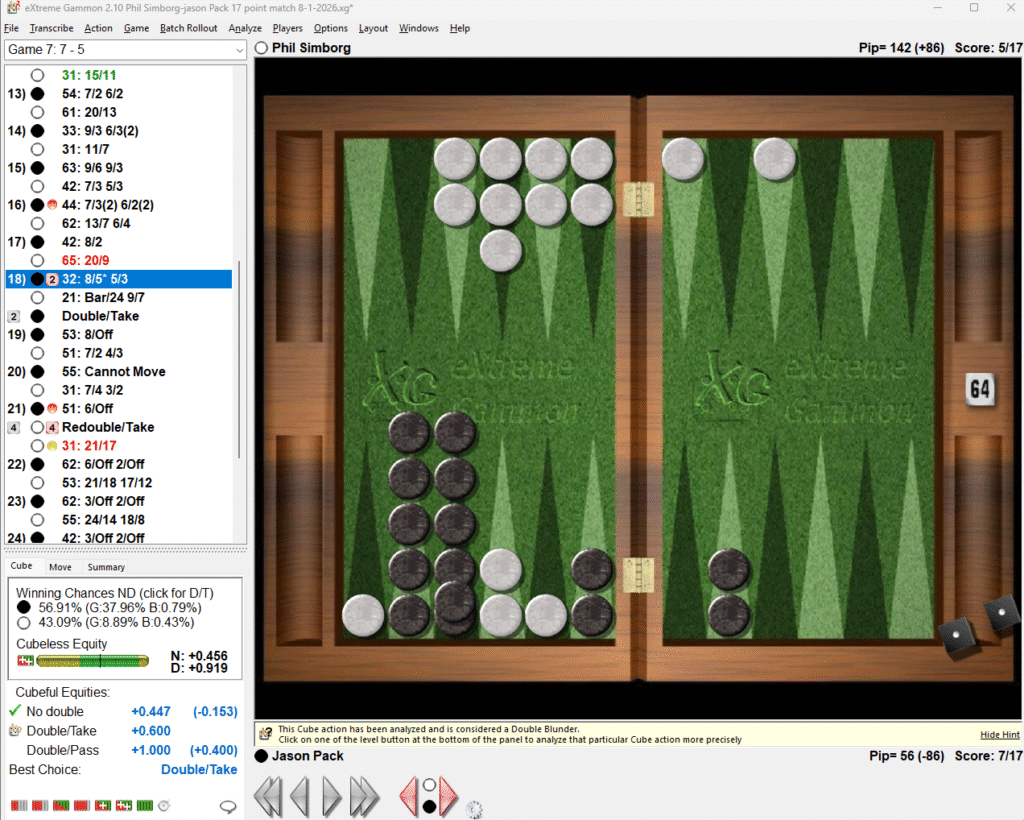Open the Game 7: 7 - 5 dropdown
The width and height of the screenshot is (1024, 820).
[125, 50]
